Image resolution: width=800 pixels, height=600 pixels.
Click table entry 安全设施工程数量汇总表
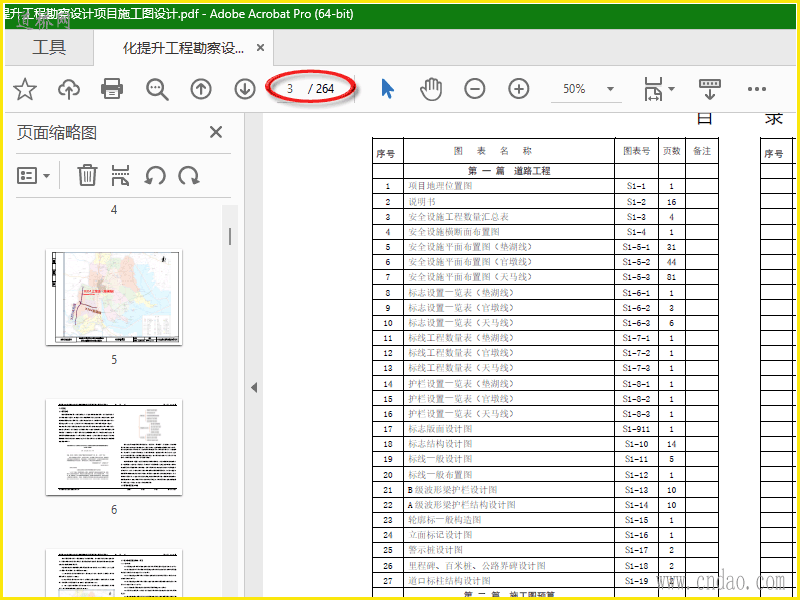point(458,217)
